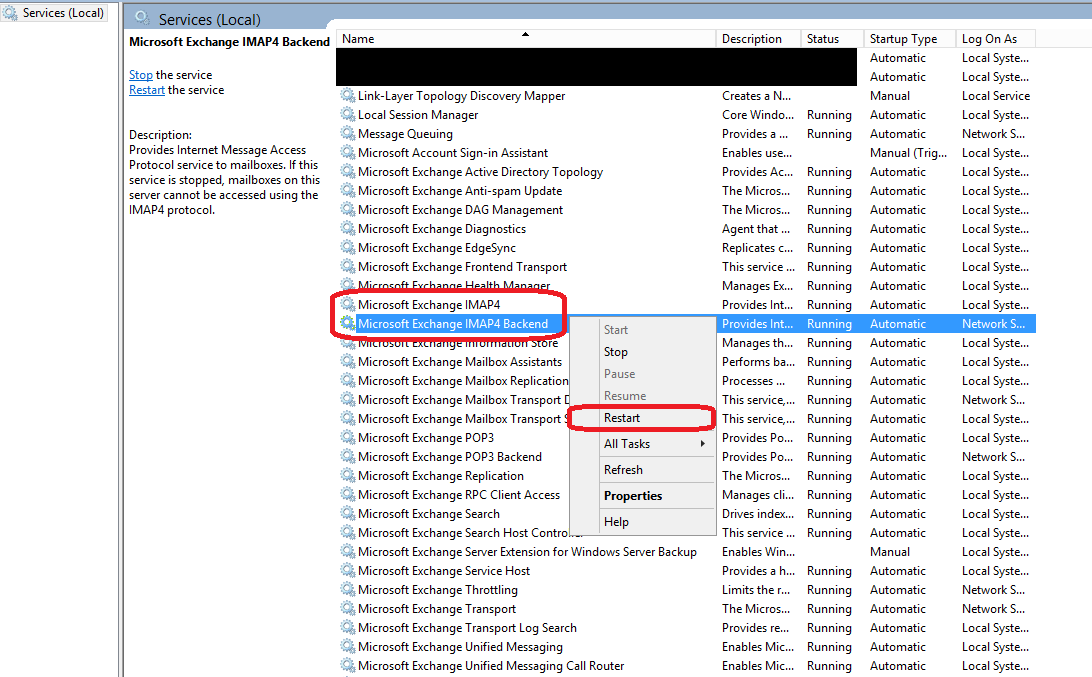The width and height of the screenshot is (1092, 677).
Task: Click 'Local Service' log on cell
Action: pyautogui.click(x=995, y=95)
